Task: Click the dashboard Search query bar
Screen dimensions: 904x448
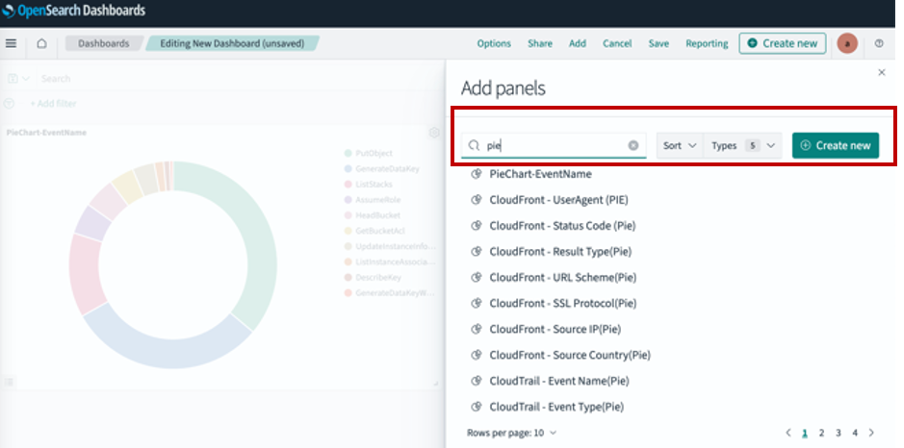Action: 239,78
